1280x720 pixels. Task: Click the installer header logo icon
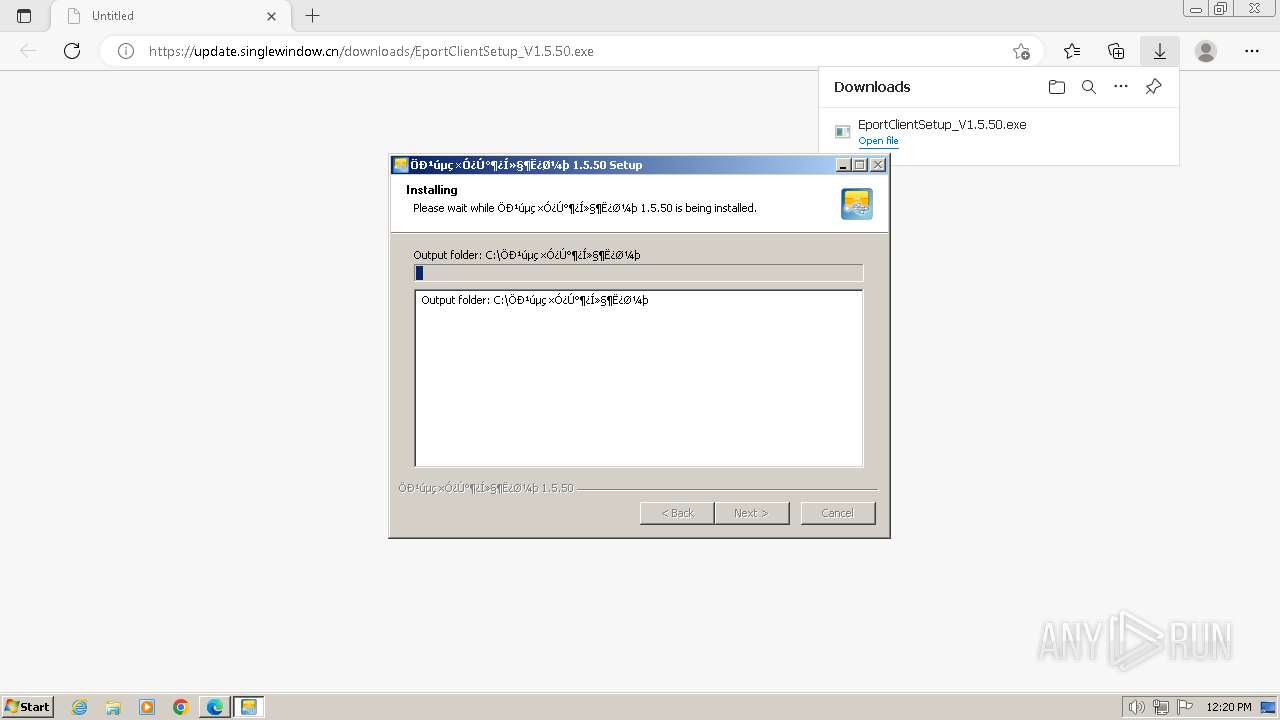click(x=857, y=204)
